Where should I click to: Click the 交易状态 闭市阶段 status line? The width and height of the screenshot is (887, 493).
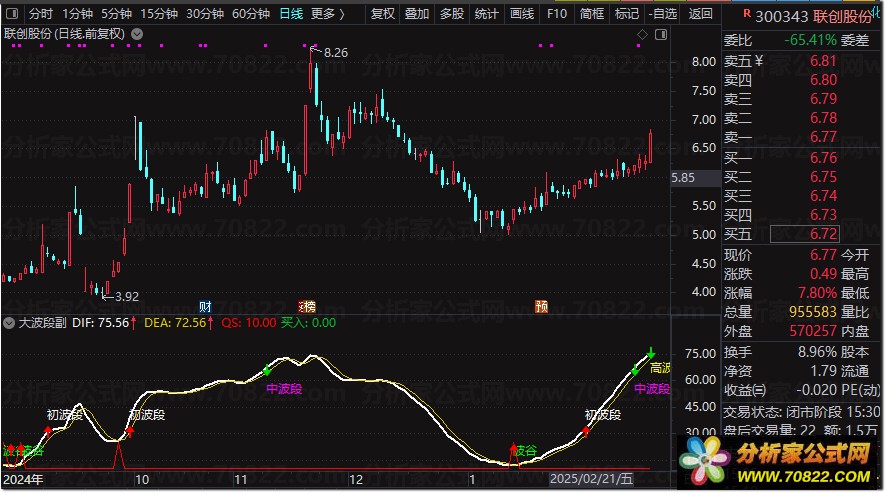tap(802, 412)
